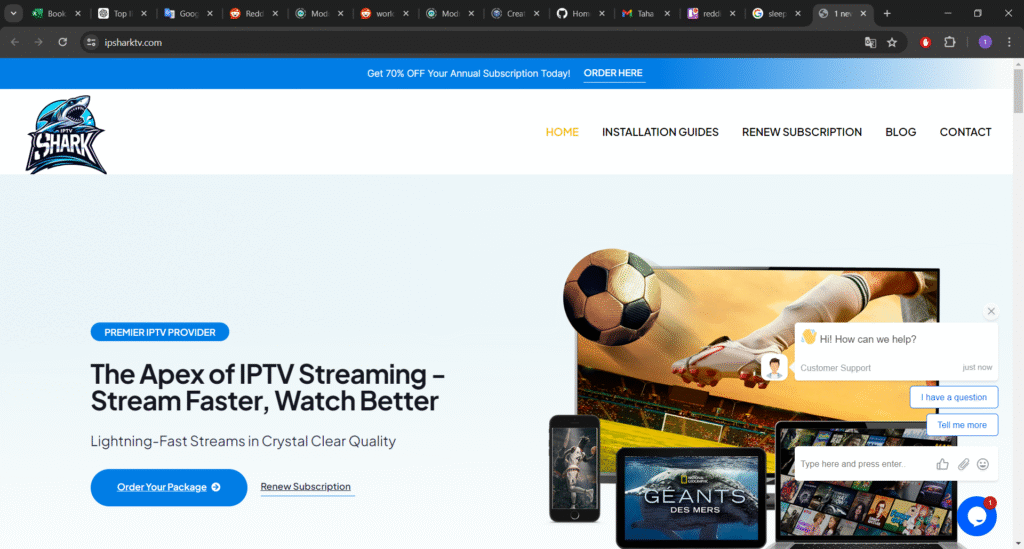Open the tab search dropdown arrow

coord(14,13)
